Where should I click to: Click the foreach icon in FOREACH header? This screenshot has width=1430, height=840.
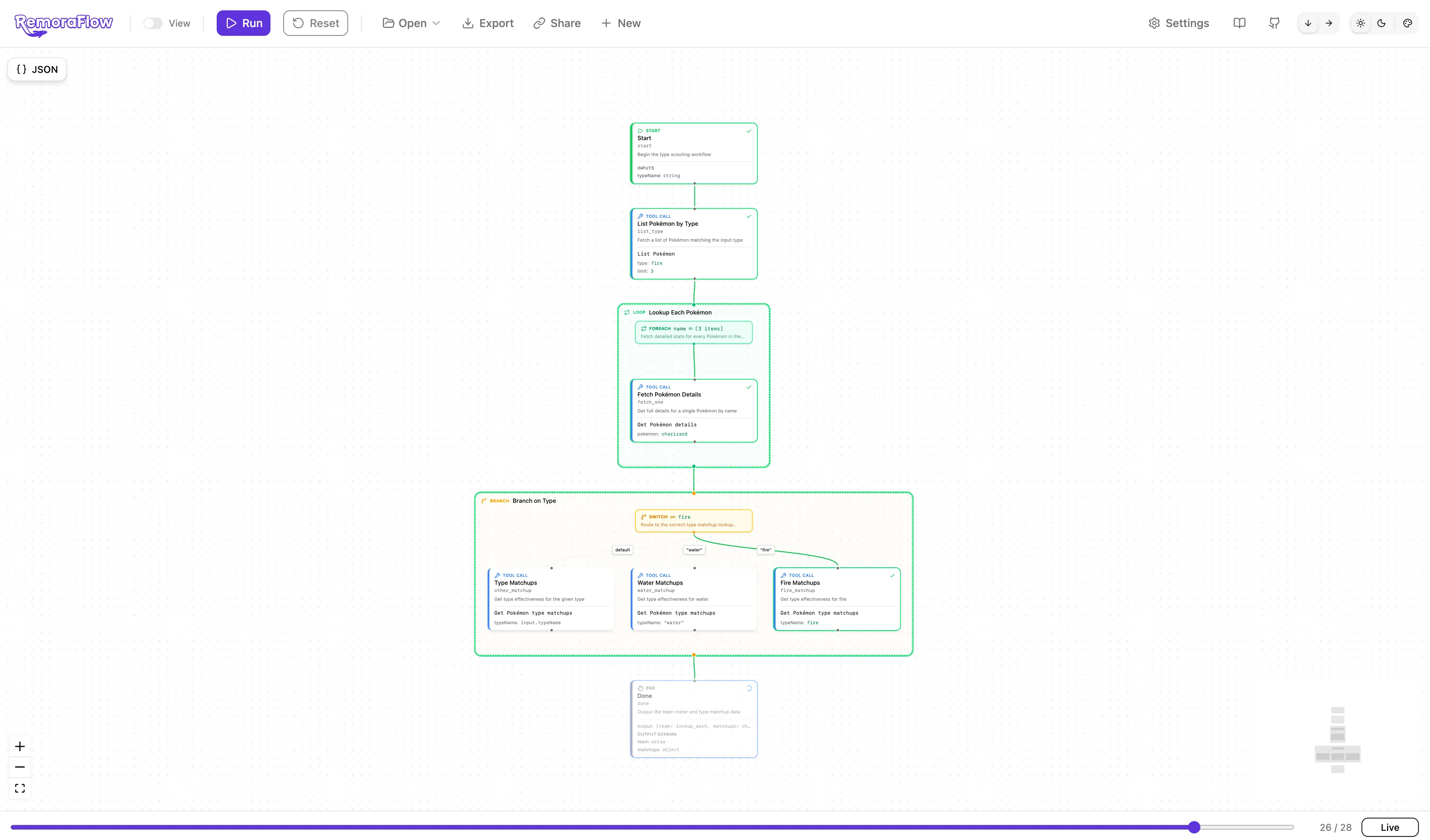coord(644,328)
